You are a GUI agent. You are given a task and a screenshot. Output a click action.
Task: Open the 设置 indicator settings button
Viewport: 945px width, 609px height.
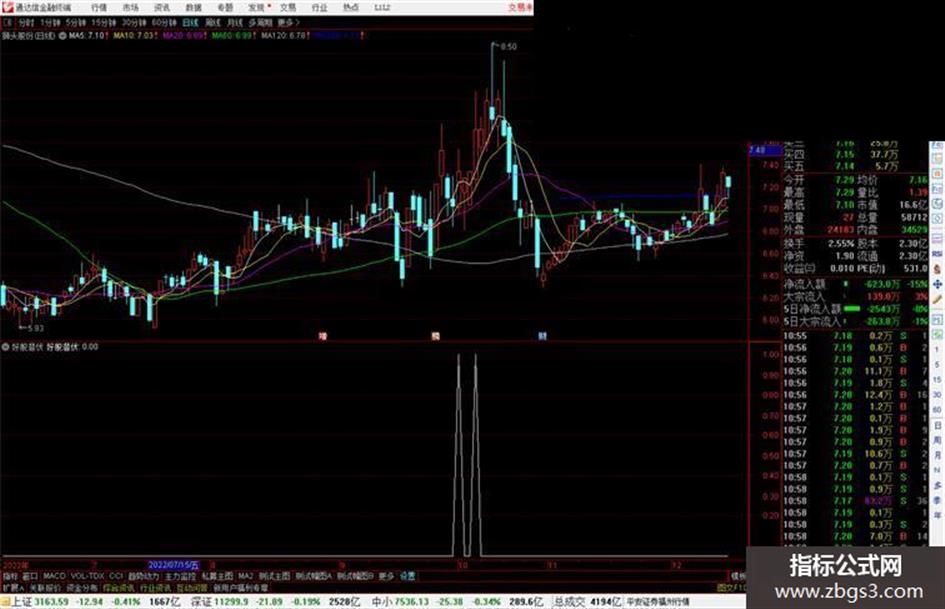tap(407, 576)
